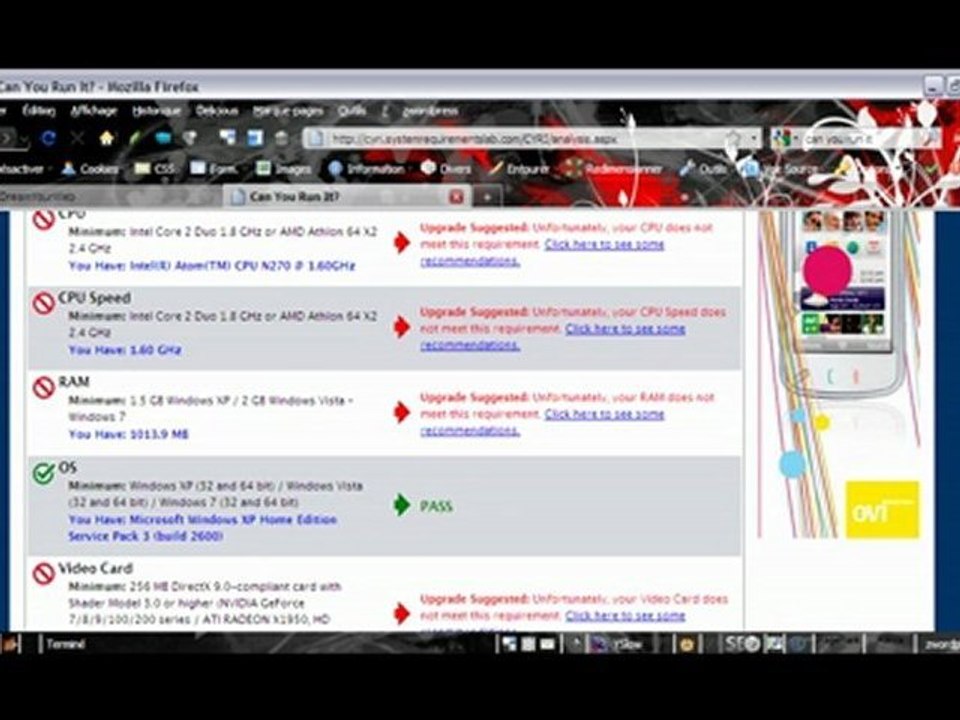Click the SEO status bar icon
This screenshot has width=960, height=720.
pyautogui.click(x=741, y=643)
